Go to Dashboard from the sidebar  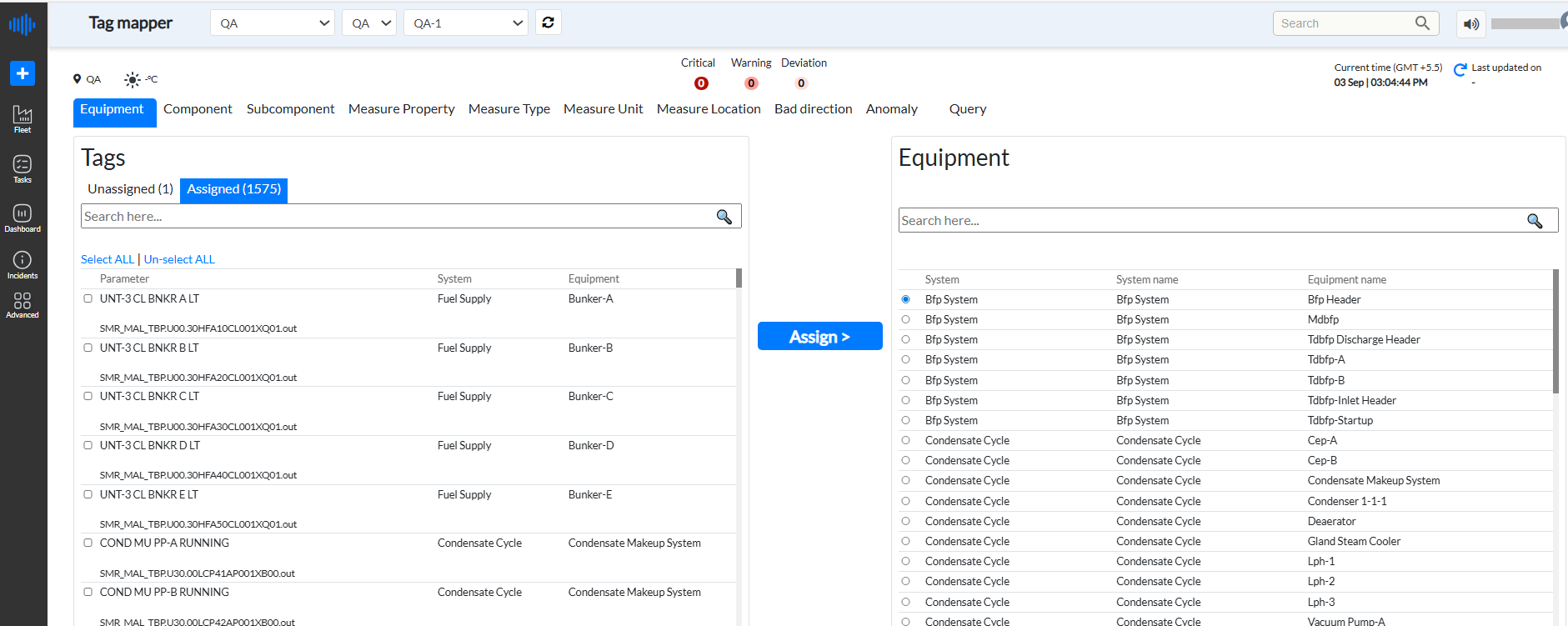click(x=23, y=218)
